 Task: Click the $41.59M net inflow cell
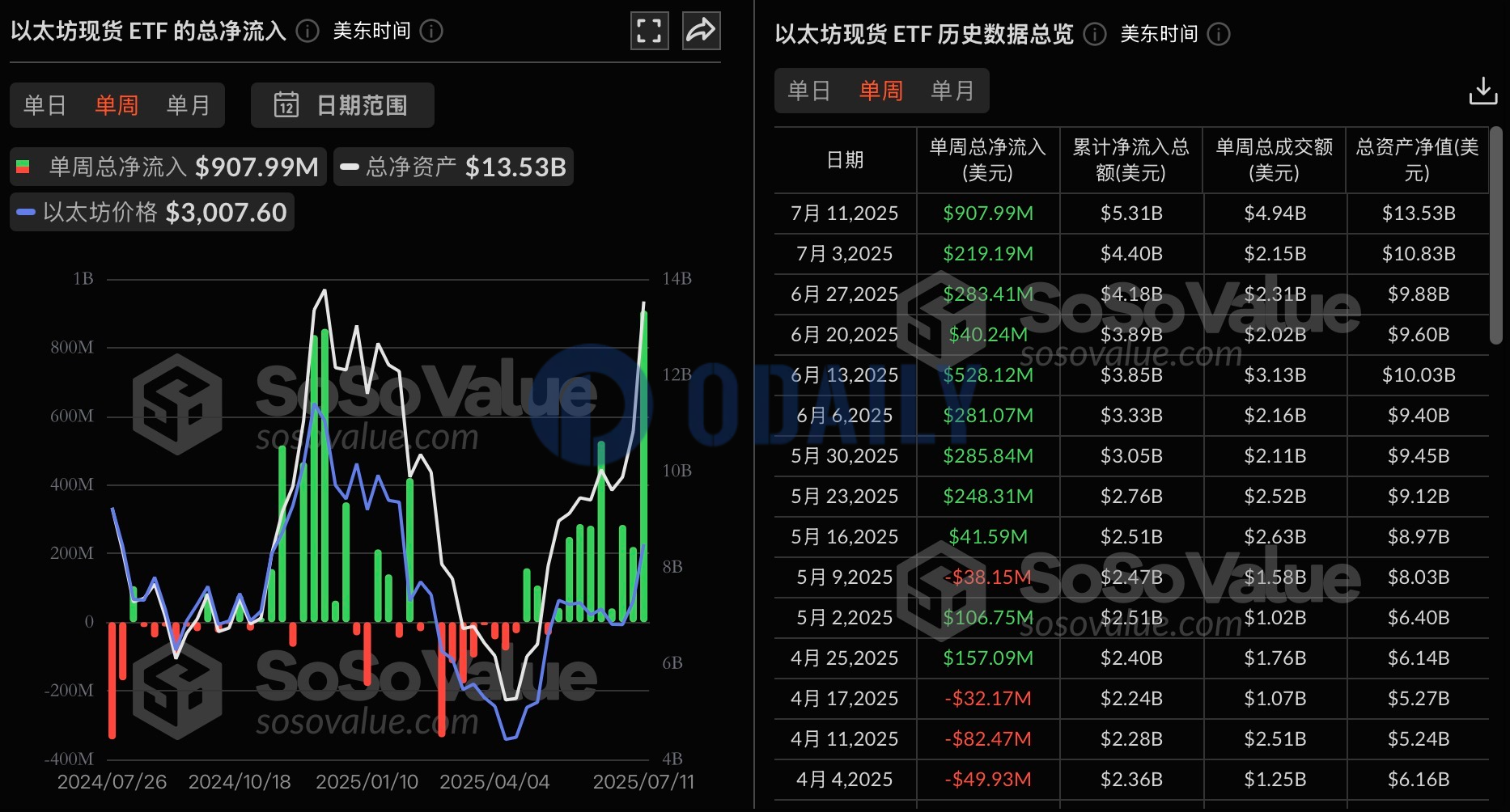point(988,537)
